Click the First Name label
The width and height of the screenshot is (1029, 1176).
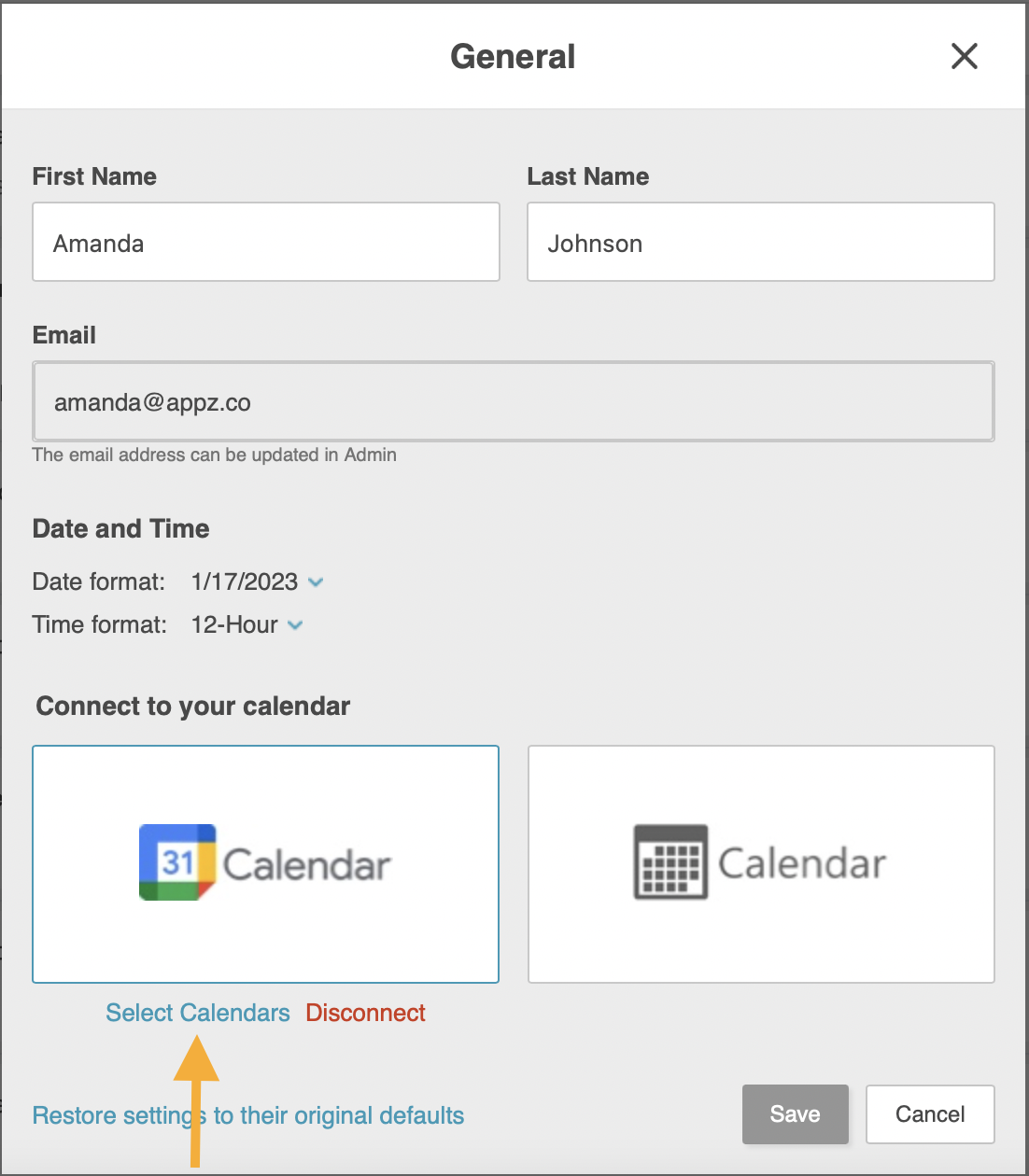point(94,176)
